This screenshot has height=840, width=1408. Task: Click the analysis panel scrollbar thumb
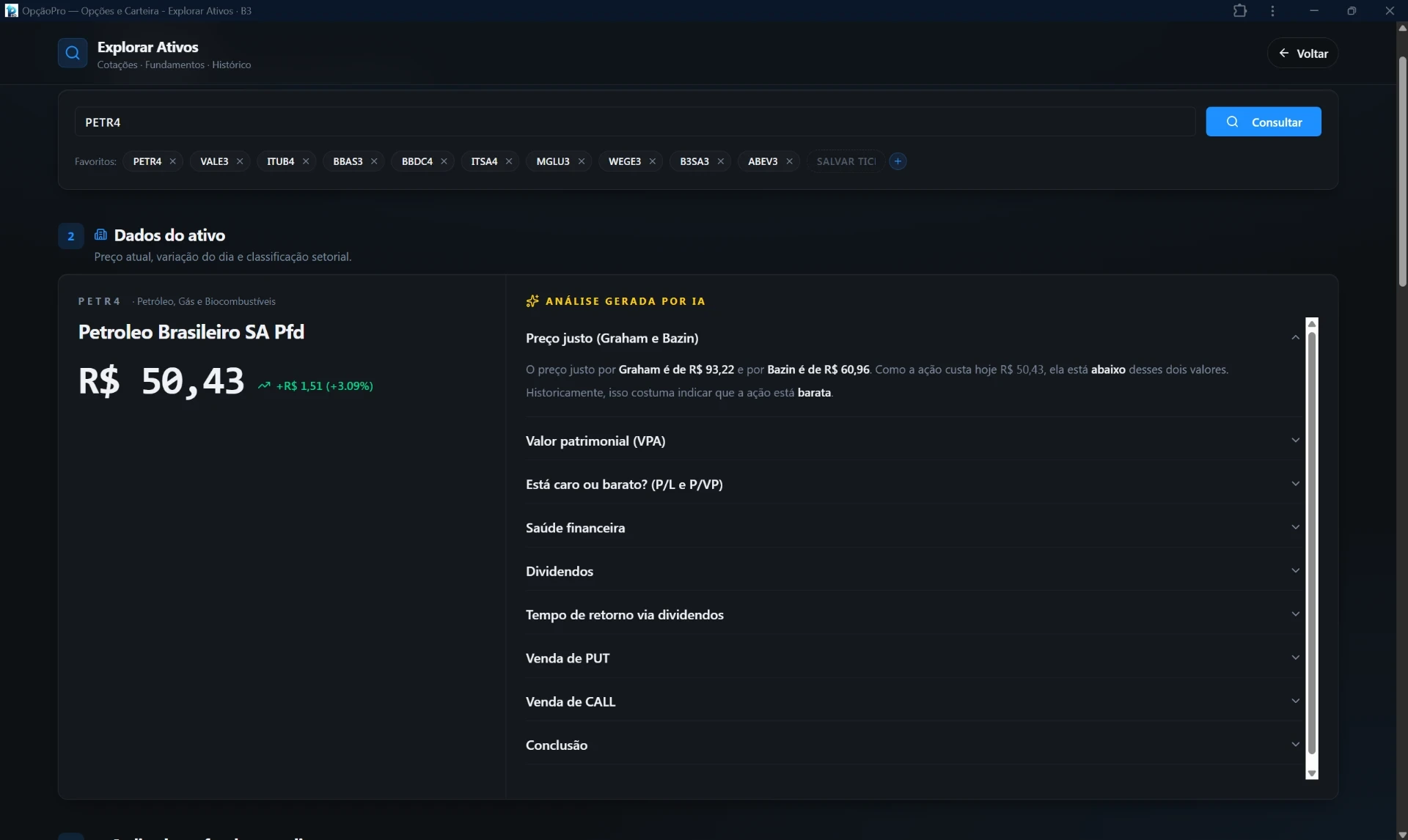tap(1312, 543)
